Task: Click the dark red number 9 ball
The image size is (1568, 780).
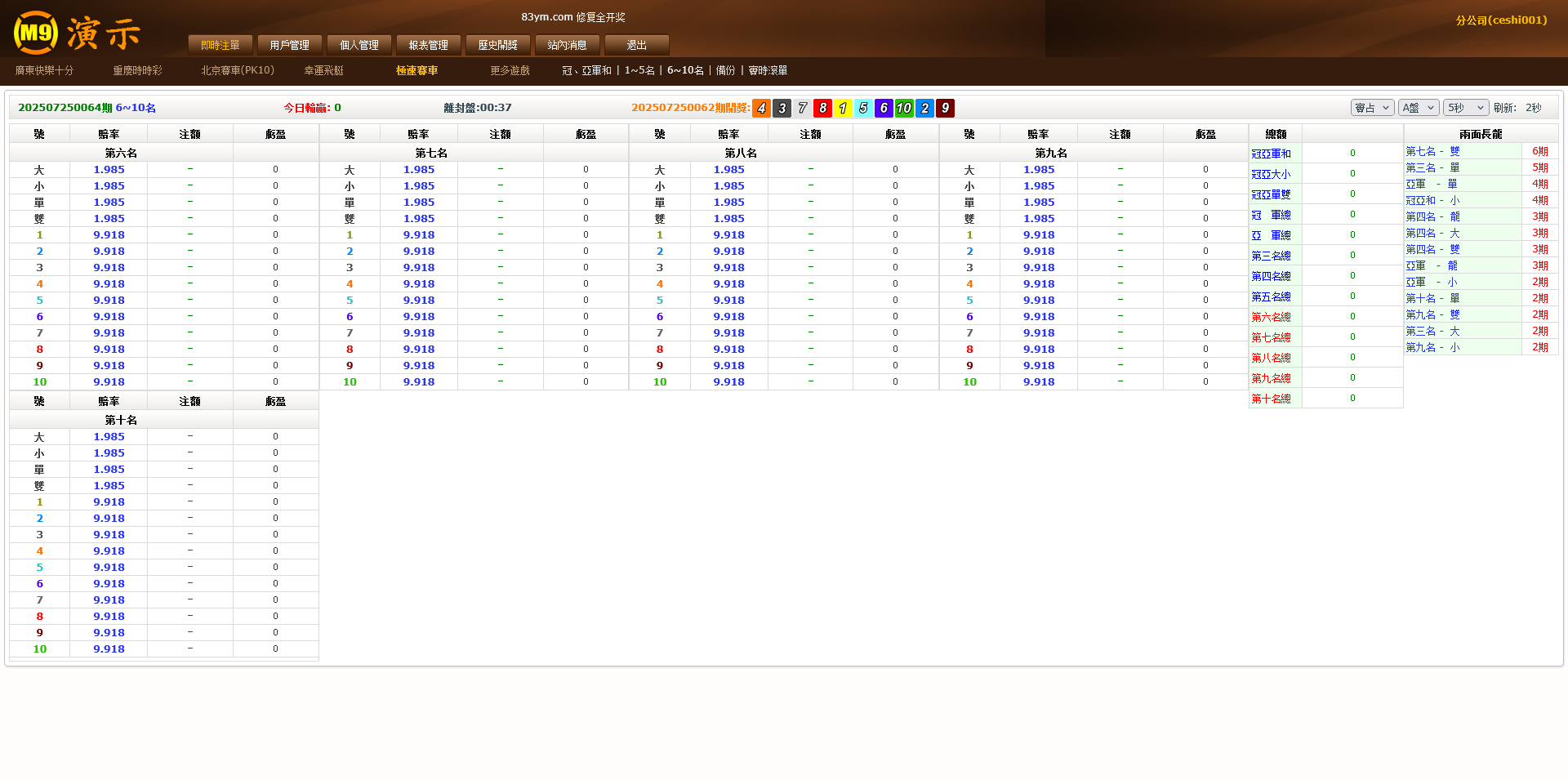Action: tap(945, 108)
